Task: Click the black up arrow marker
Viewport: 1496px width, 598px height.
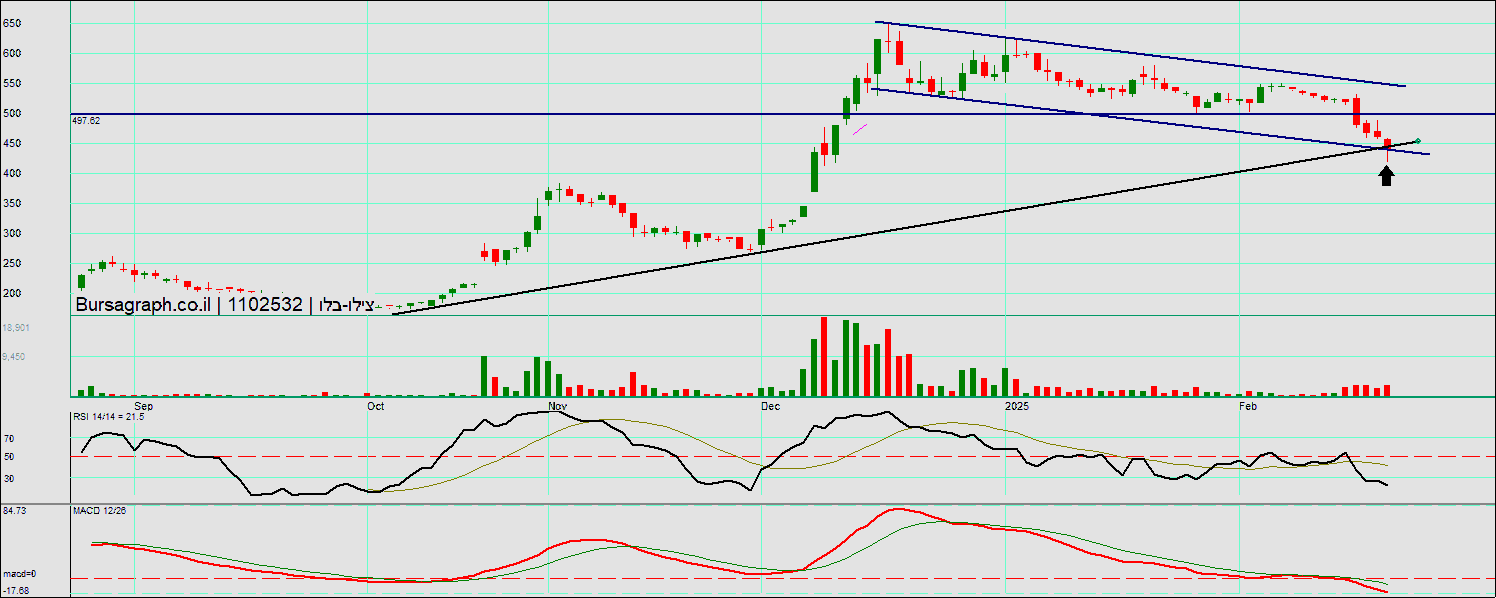Action: pyautogui.click(x=1386, y=176)
